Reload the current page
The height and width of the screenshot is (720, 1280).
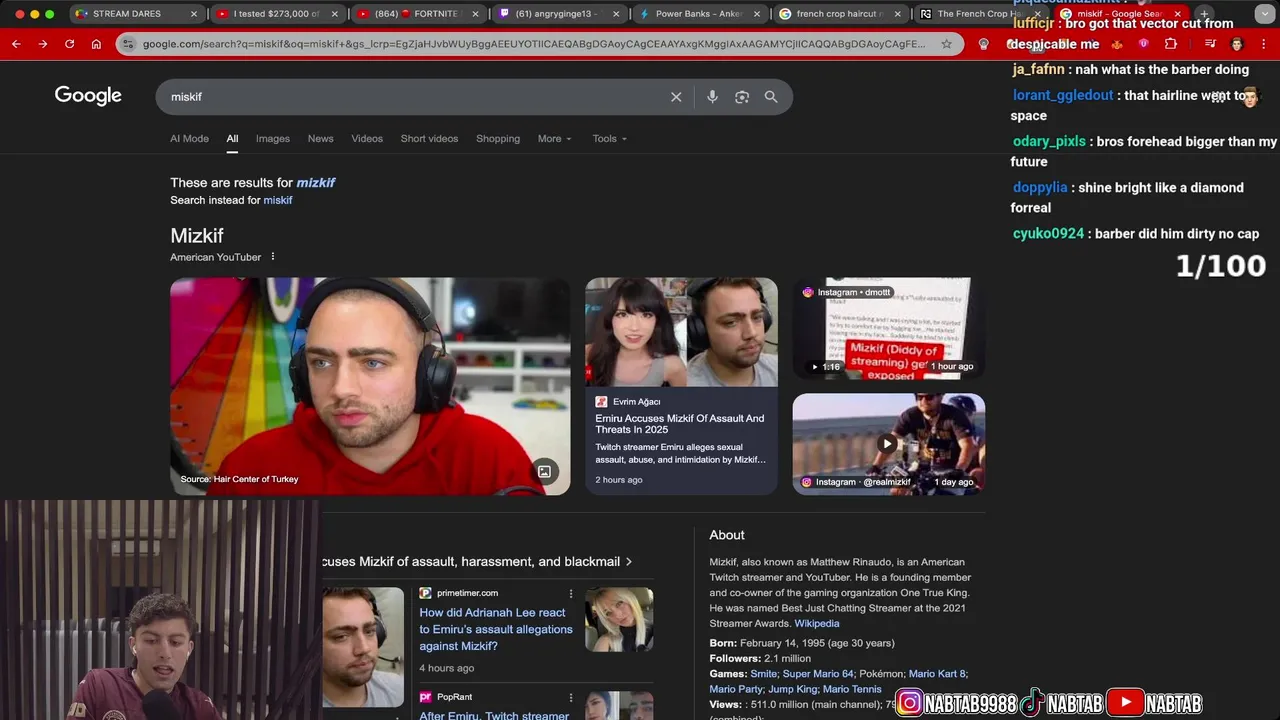click(69, 44)
